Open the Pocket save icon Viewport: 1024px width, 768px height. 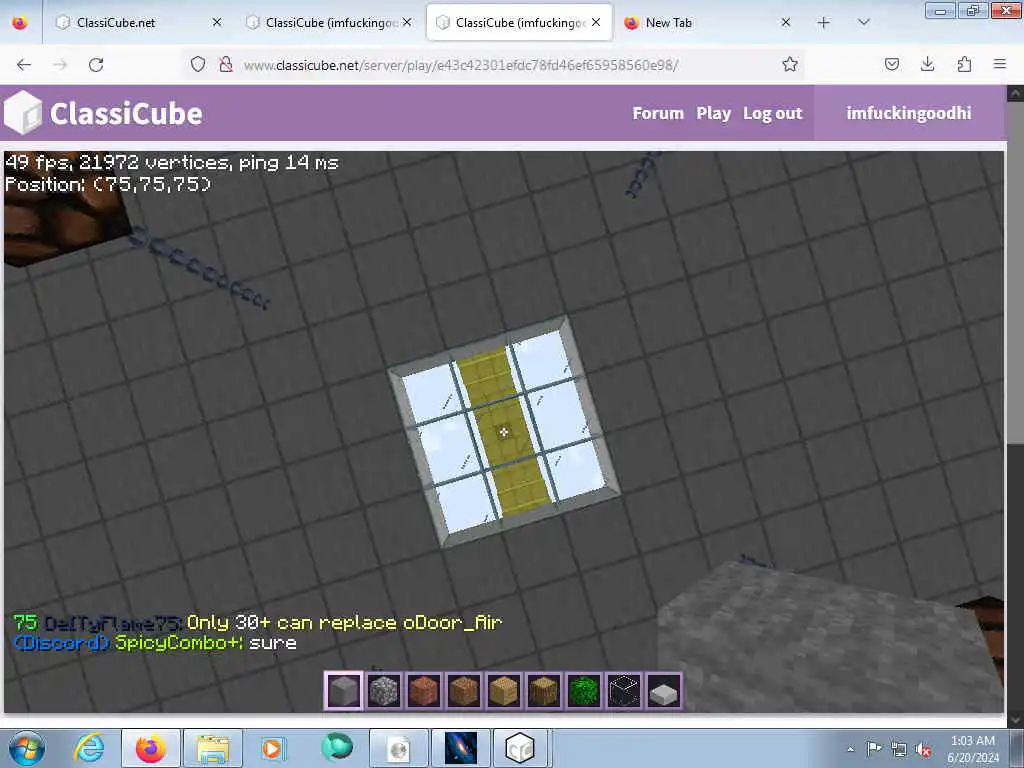[x=892, y=65]
